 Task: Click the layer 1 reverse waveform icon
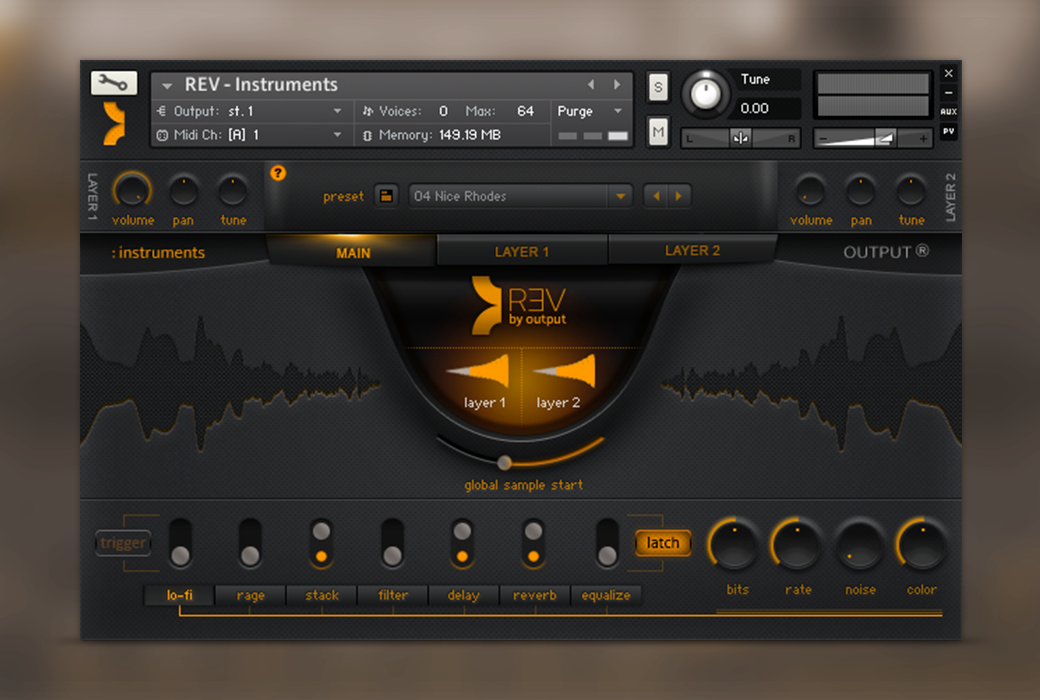[x=478, y=371]
